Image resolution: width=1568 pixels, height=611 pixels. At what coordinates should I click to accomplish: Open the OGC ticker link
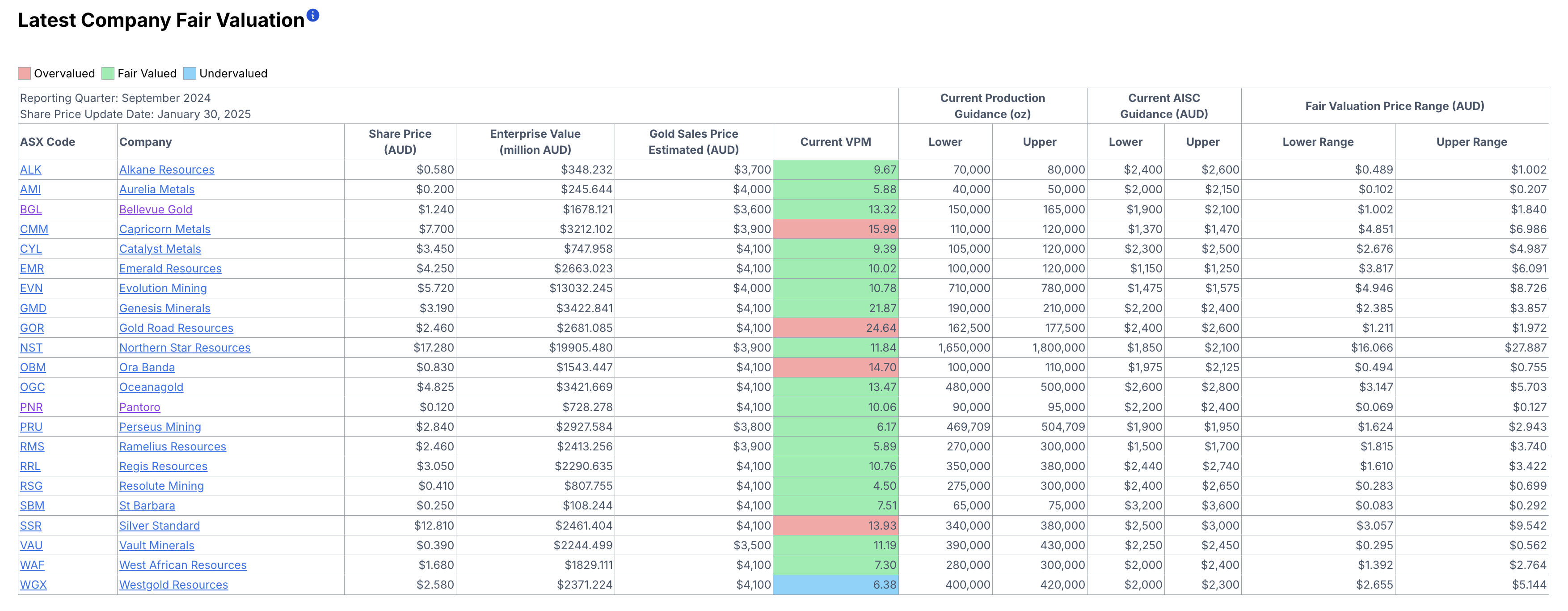pos(32,387)
